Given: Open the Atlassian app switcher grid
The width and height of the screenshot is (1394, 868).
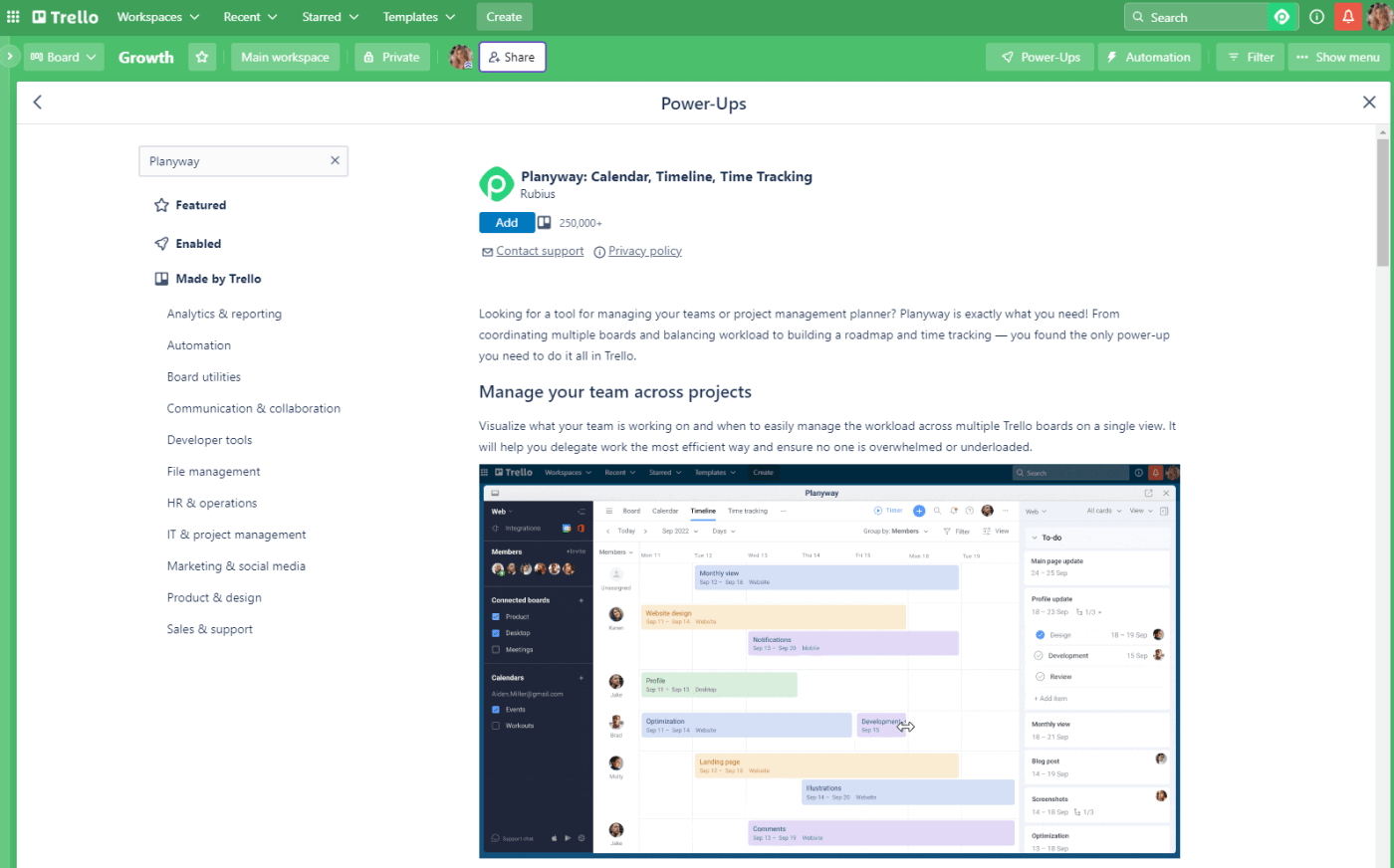Looking at the screenshot, I should (x=13, y=16).
